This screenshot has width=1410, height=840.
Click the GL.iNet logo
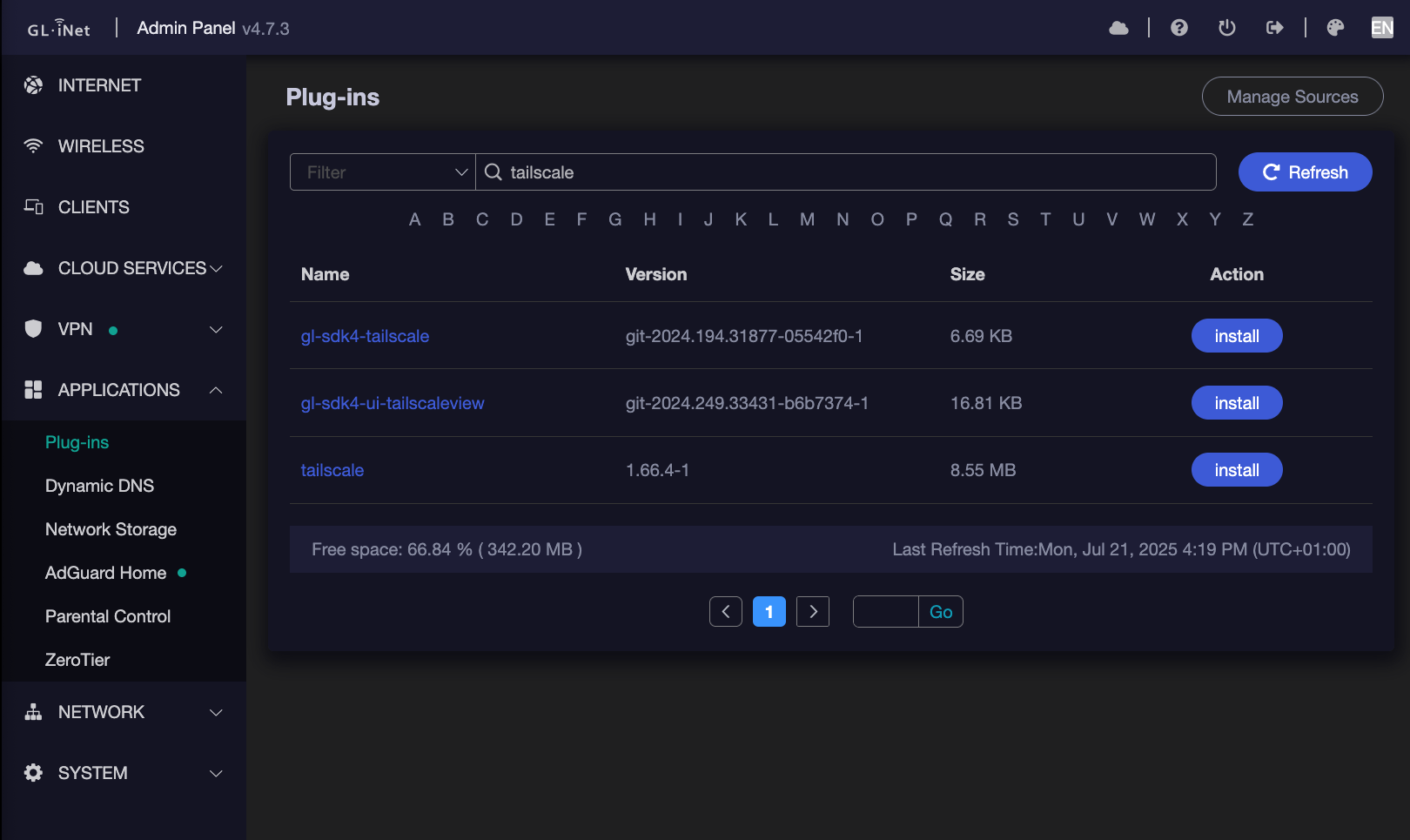click(58, 28)
